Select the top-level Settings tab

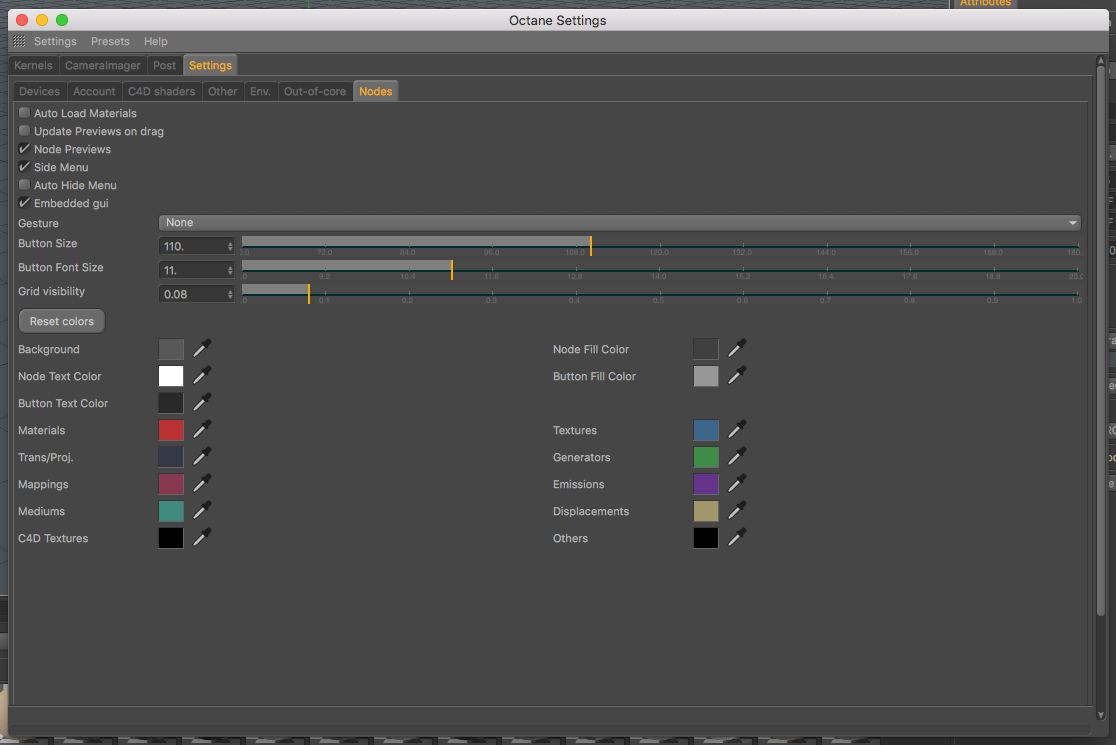(x=210, y=65)
